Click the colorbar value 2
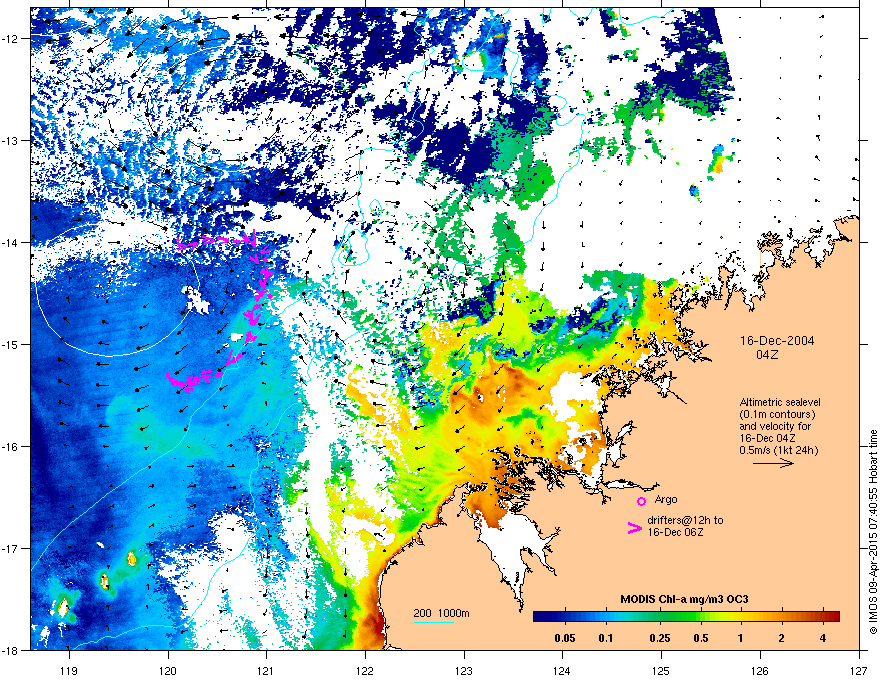Screen dimensions: 880x680 [x=781, y=638]
